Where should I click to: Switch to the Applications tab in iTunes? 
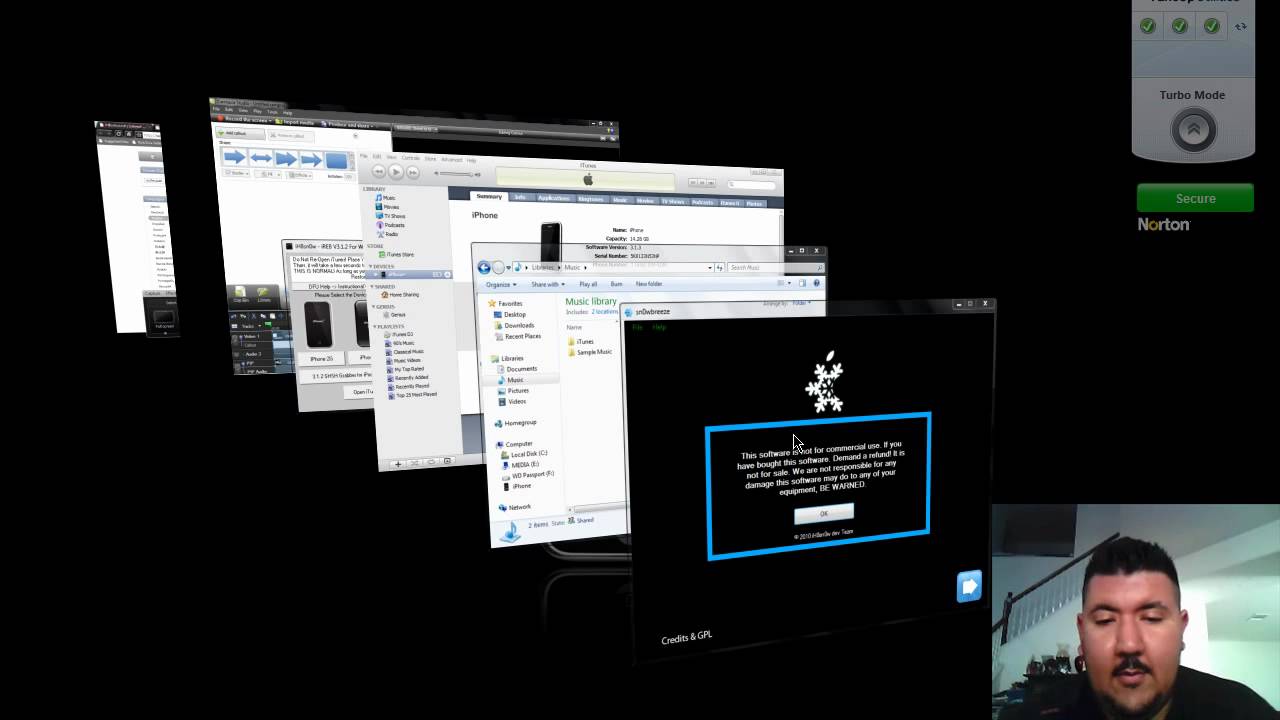pyautogui.click(x=553, y=198)
